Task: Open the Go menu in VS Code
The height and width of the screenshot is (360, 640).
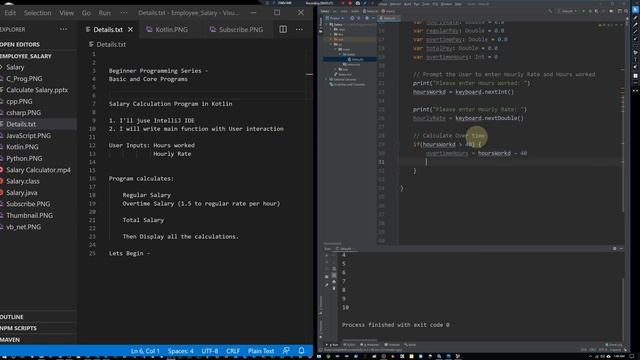Action: (86, 13)
